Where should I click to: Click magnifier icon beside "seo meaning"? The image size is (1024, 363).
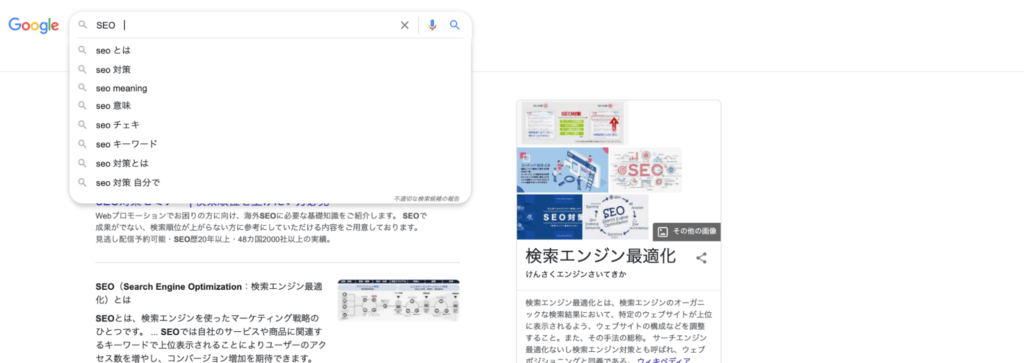82,88
